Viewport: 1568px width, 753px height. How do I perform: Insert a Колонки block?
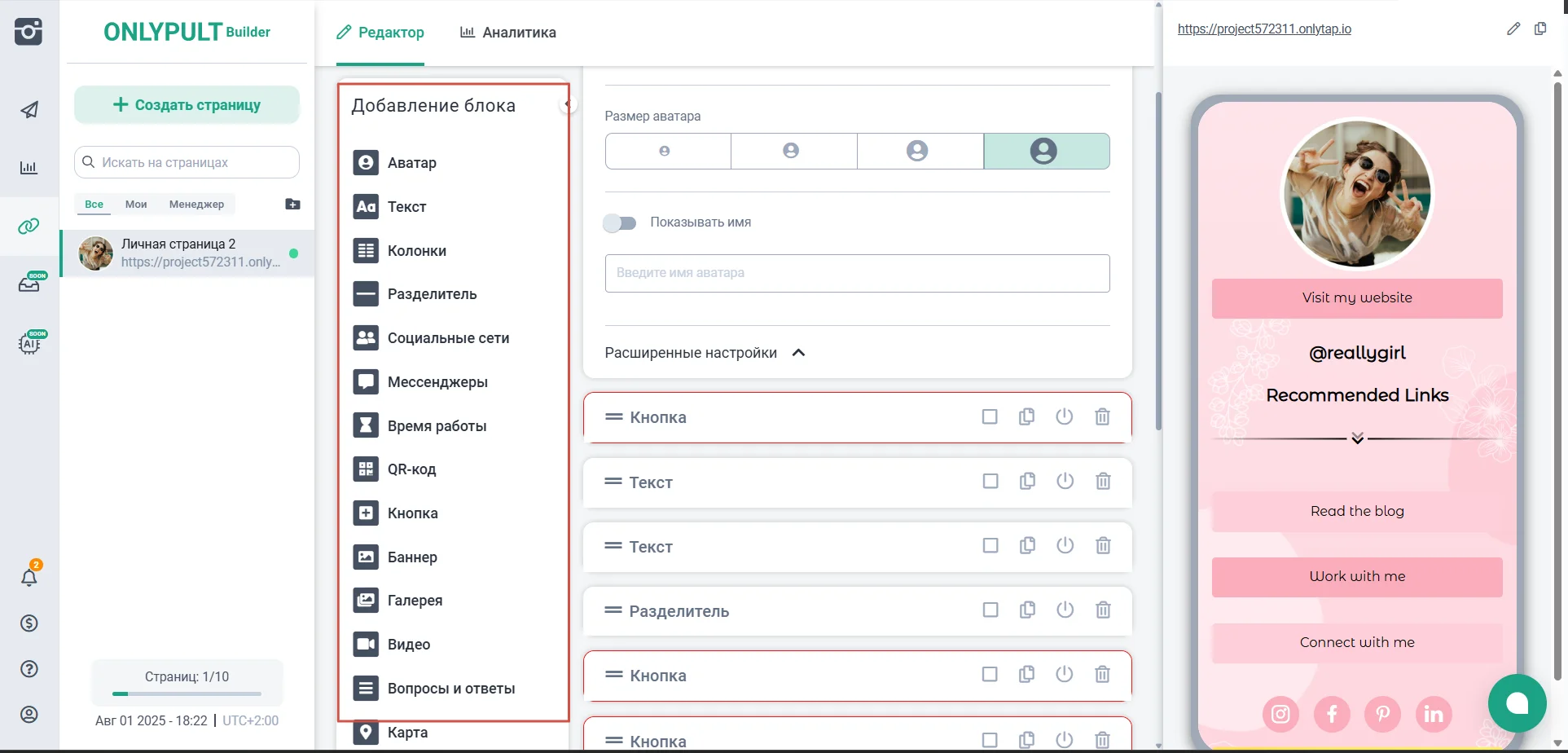(400, 251)
